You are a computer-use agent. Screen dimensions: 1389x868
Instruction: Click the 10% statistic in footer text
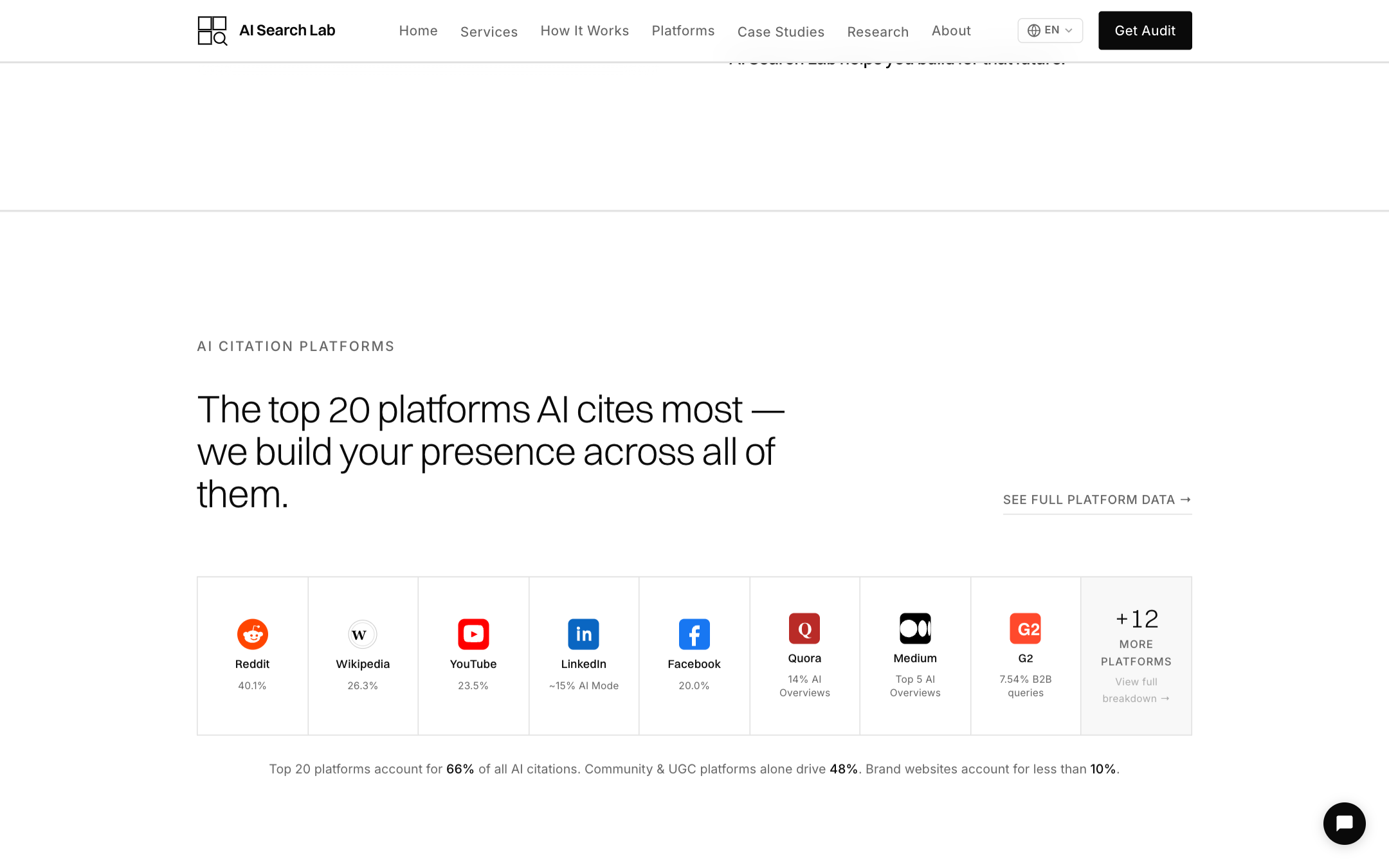click(x=1103, y=769)
